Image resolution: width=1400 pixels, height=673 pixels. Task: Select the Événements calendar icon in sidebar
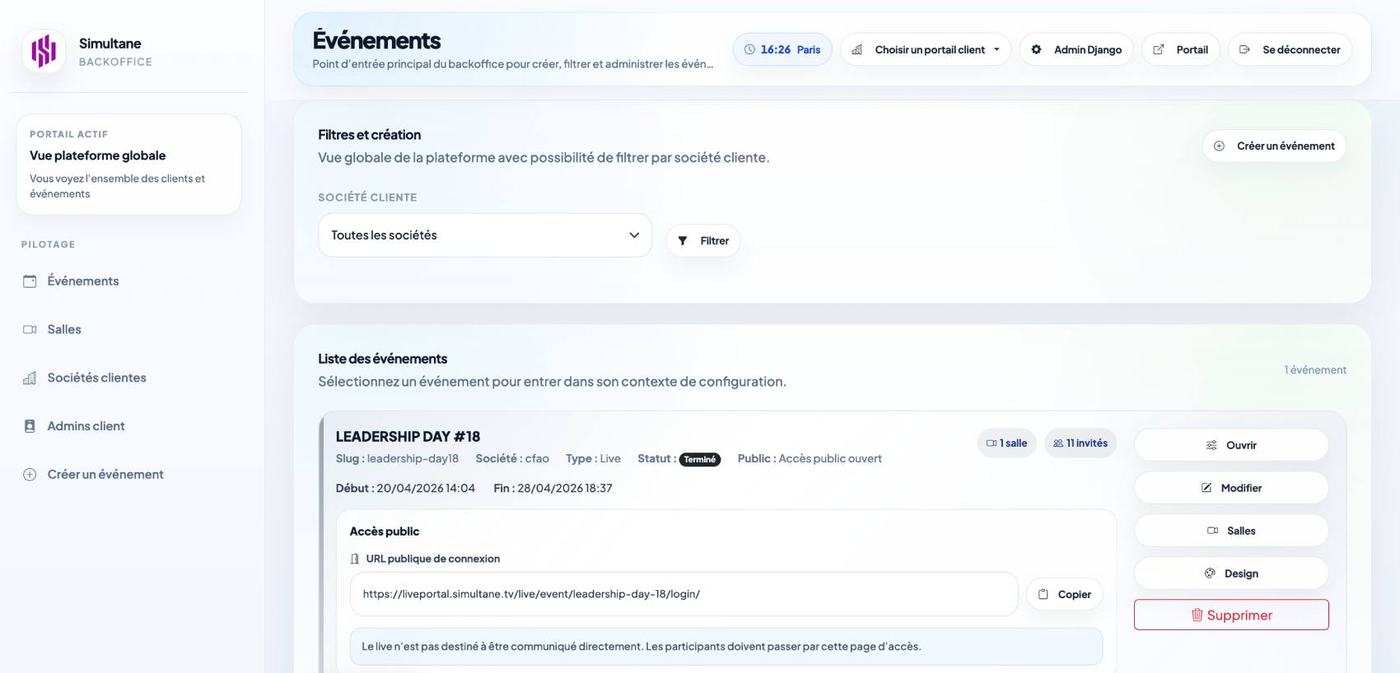click(30, 281)
